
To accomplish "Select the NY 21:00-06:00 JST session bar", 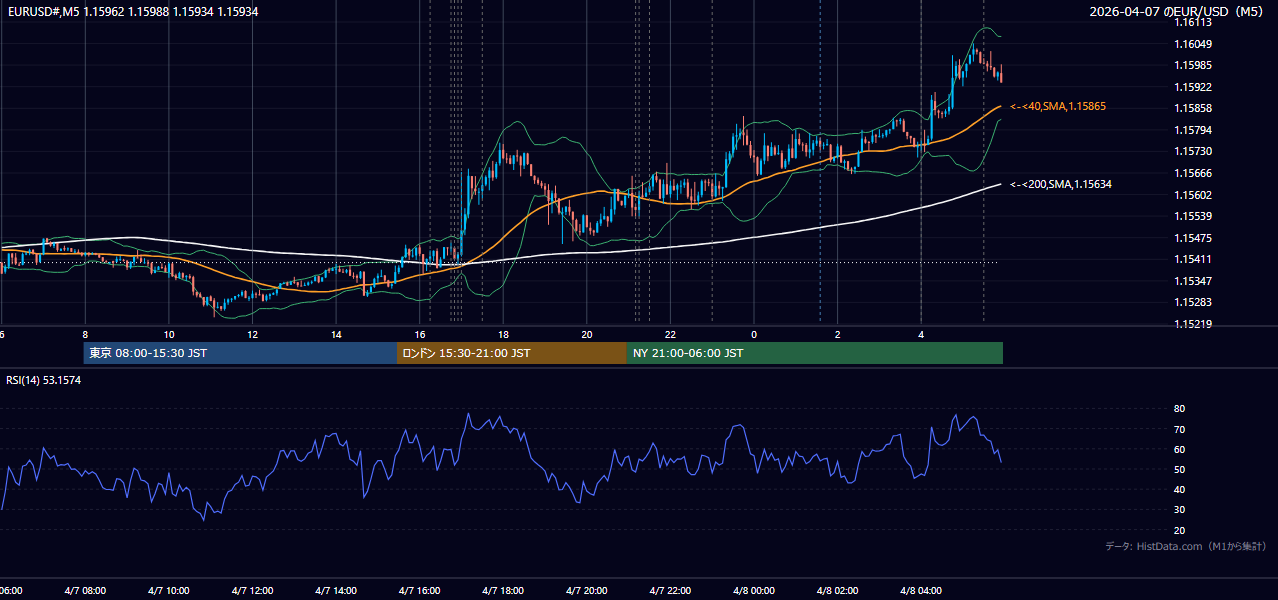I will [x=815, y=353].
